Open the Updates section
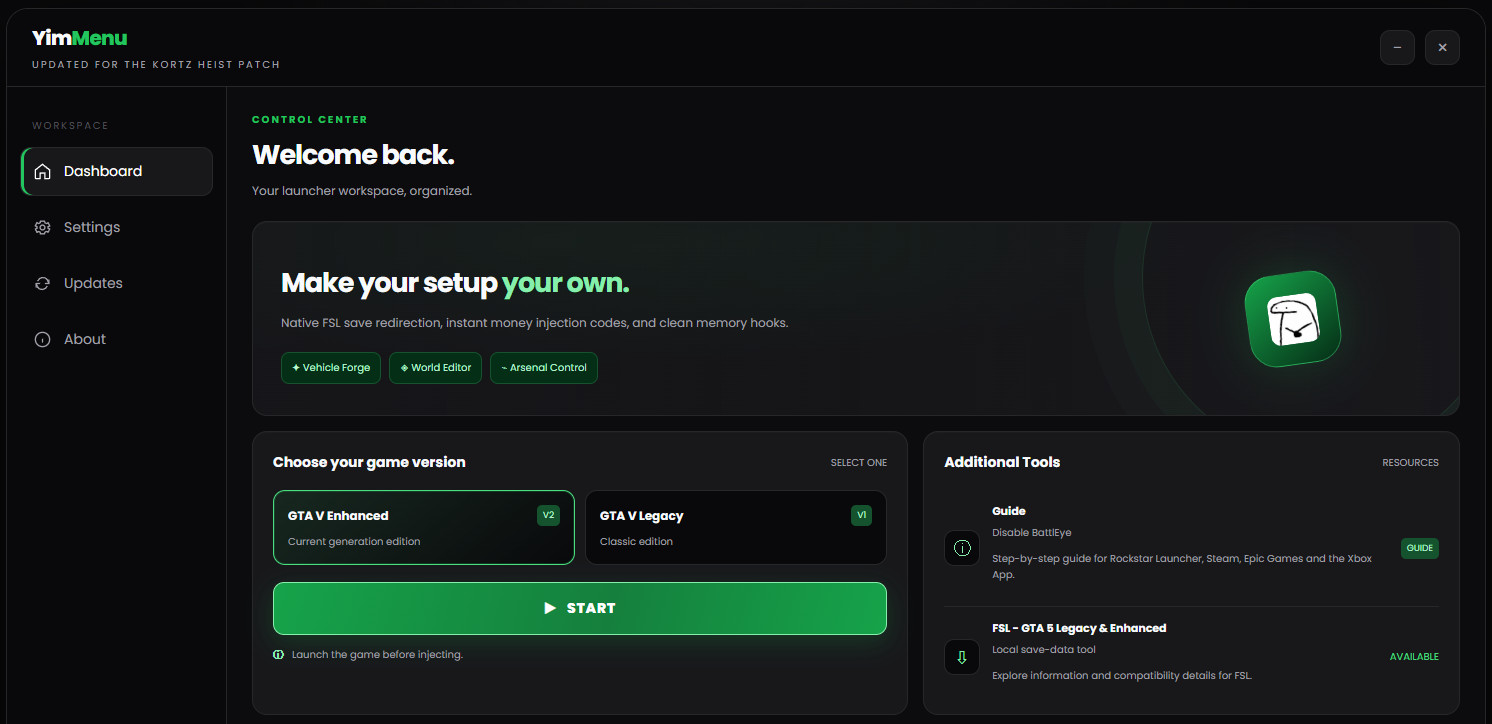This screenshot has height=724, width=1492. click(117, 283)
